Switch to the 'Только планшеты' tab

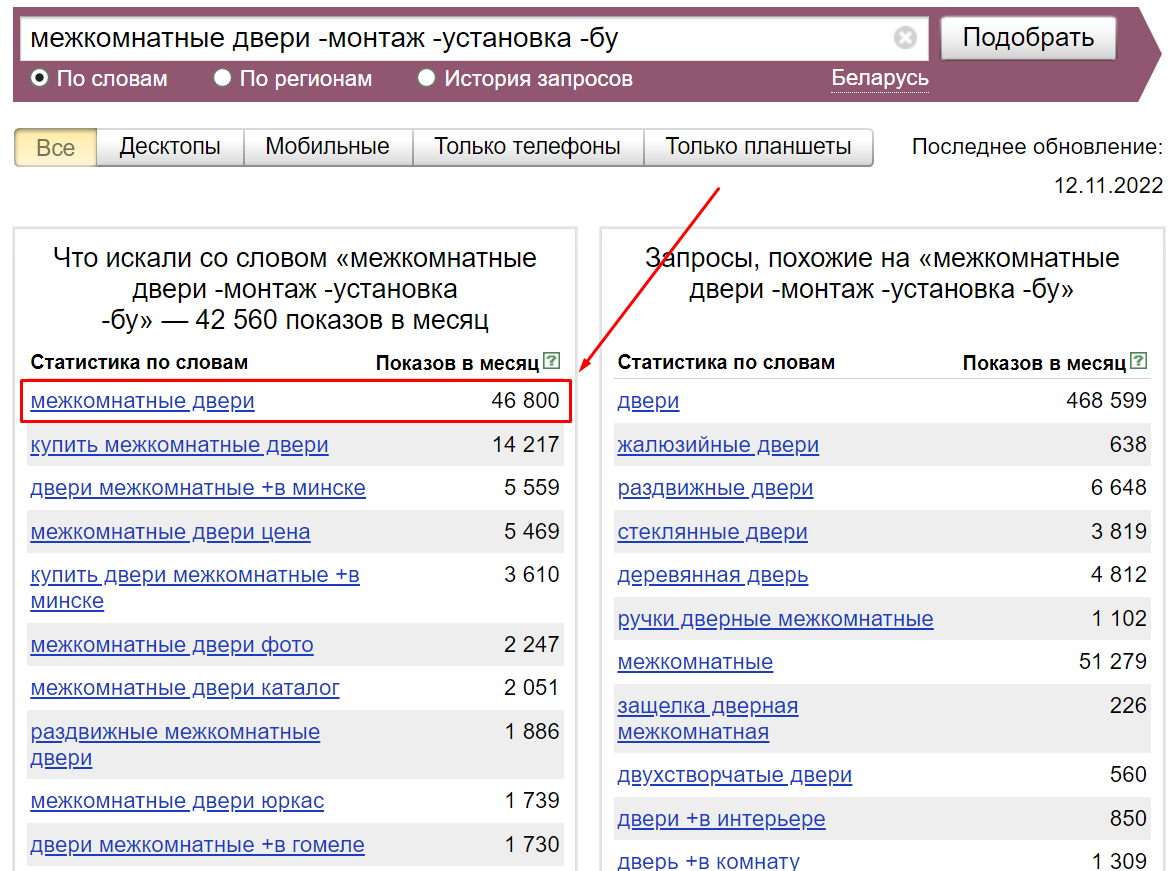[758, 147]
